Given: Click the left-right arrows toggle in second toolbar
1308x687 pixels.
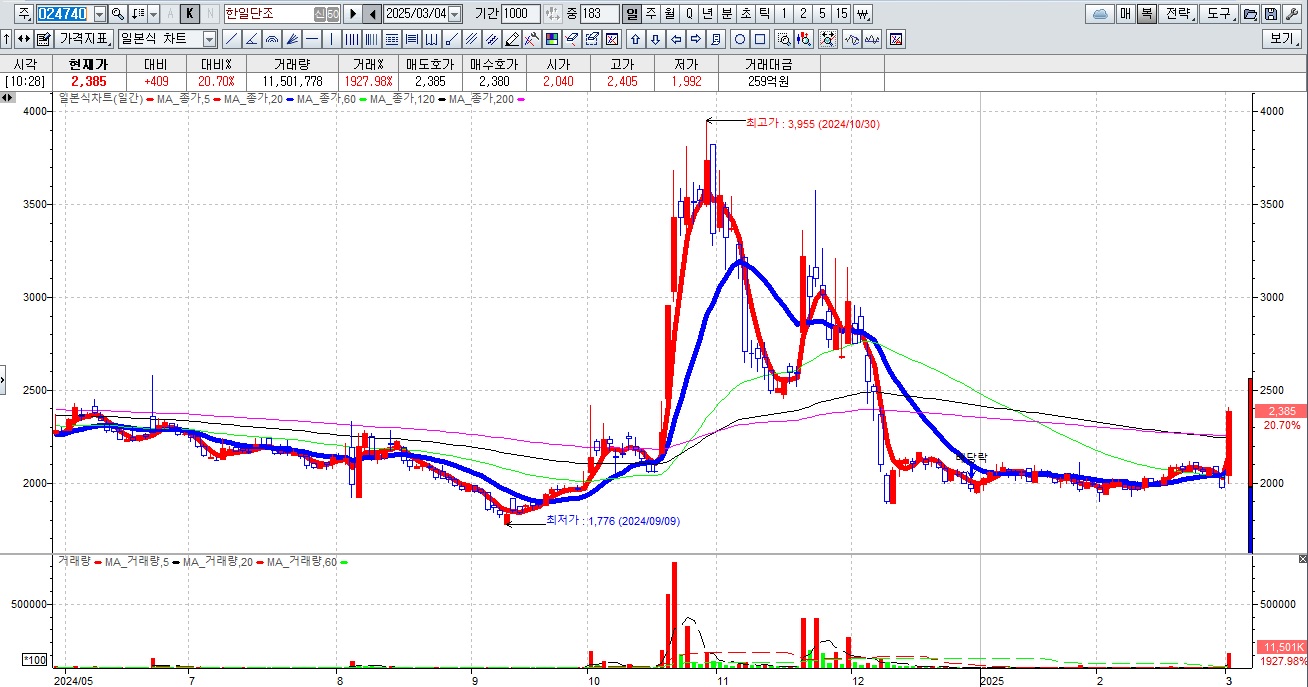Looking at the screenshot, I should pyautogui.click(x=23, y=39).
